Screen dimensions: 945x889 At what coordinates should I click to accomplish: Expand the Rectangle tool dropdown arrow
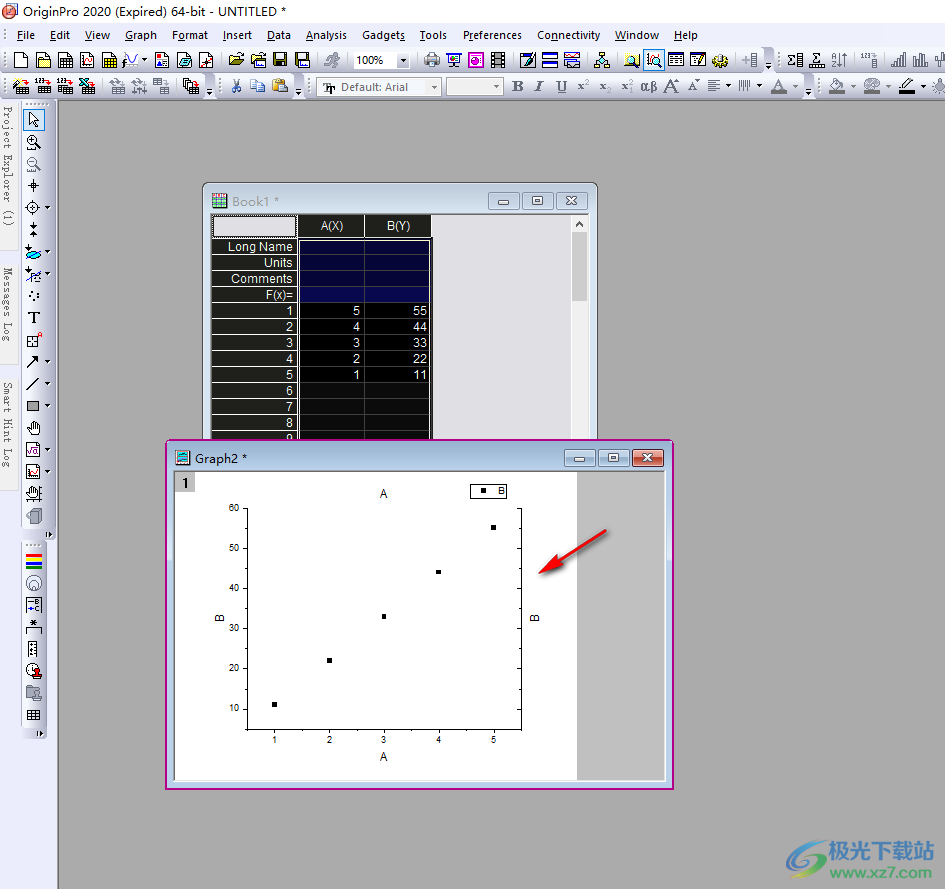coord(48,406)
